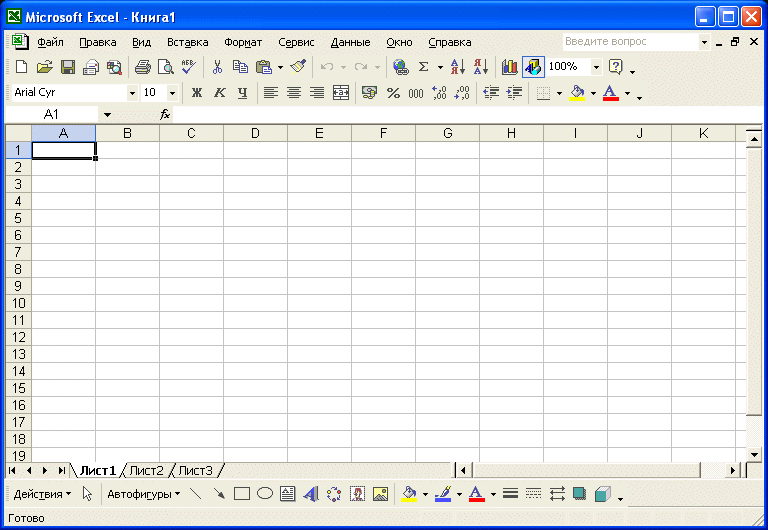Viewport: 768px width, 530px height.
Task: Decrease decimal places
Action: (462, 93)
